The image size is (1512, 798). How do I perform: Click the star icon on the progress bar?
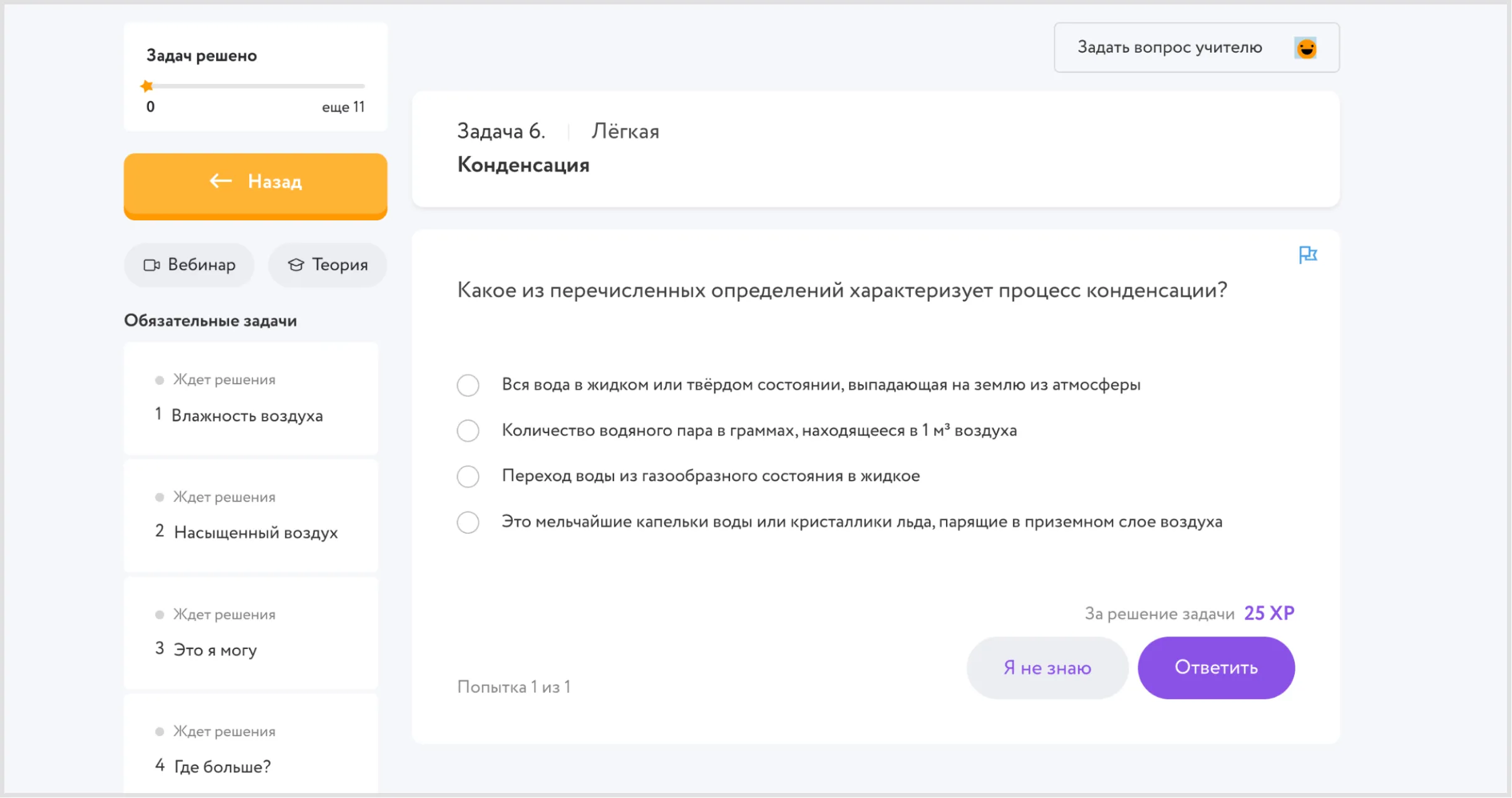pyautogui.click(x=147, y=85)
